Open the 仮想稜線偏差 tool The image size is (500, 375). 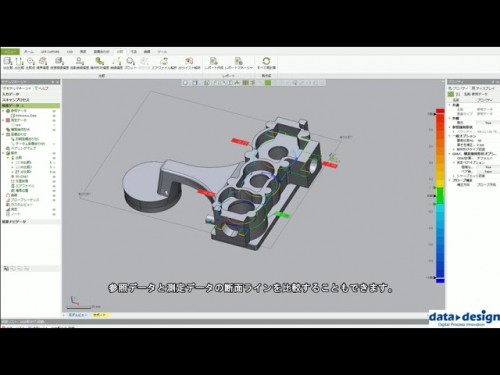click(59, 63)
